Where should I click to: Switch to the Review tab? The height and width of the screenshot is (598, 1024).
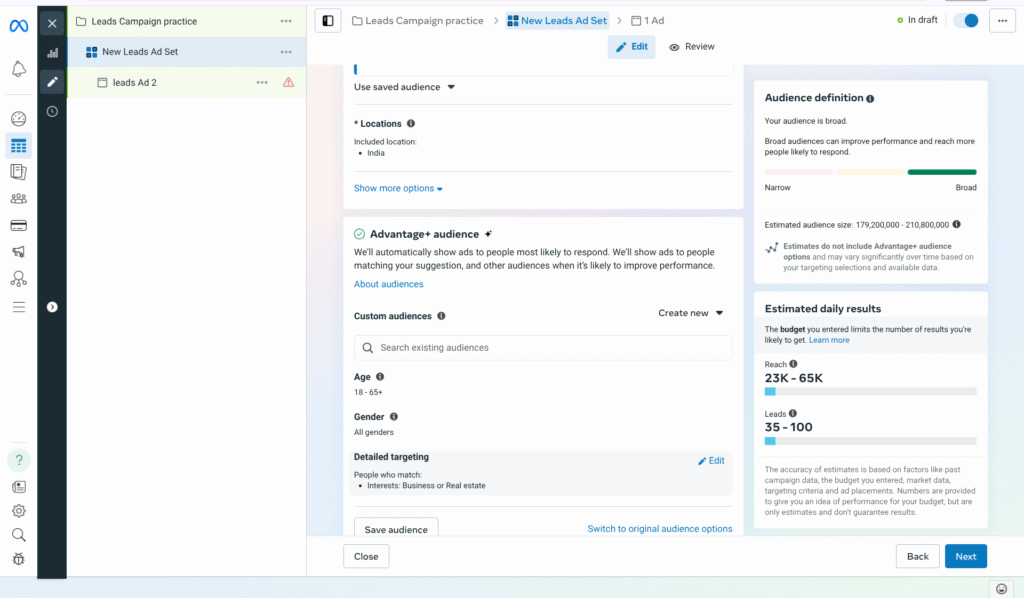692,46
